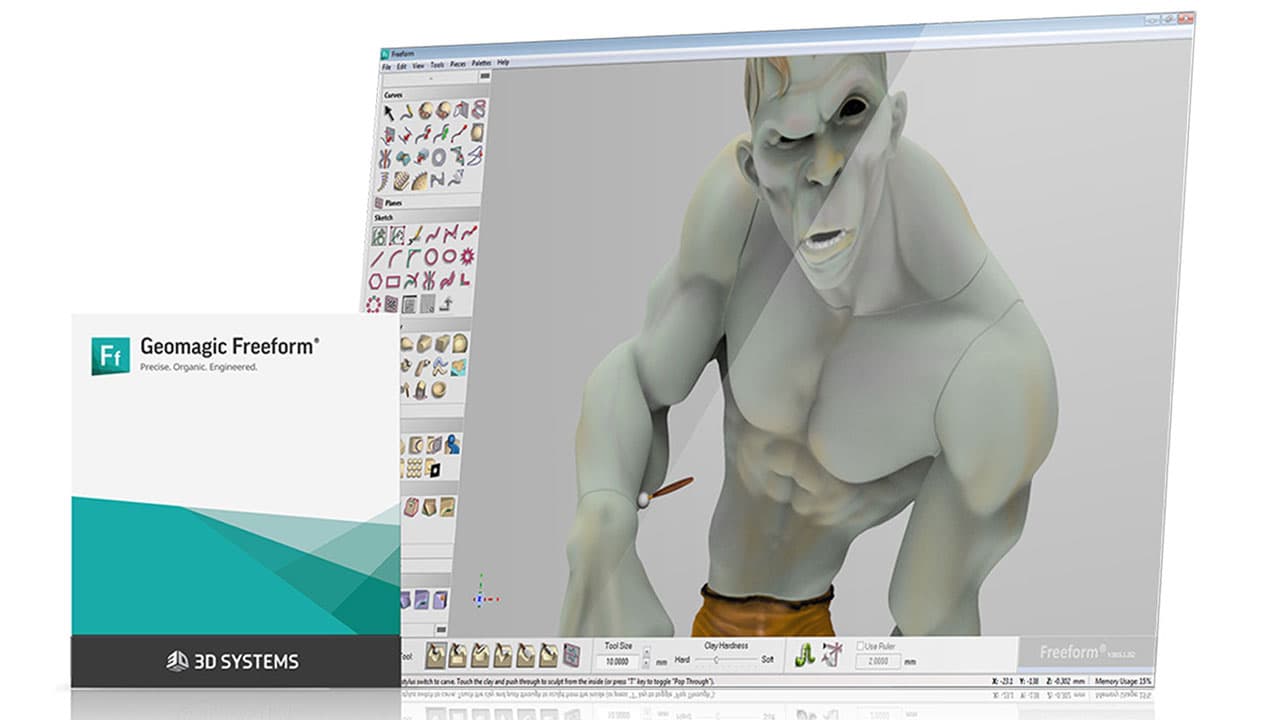Enable the Use Ruler checkbox

[x=861, y=645]
